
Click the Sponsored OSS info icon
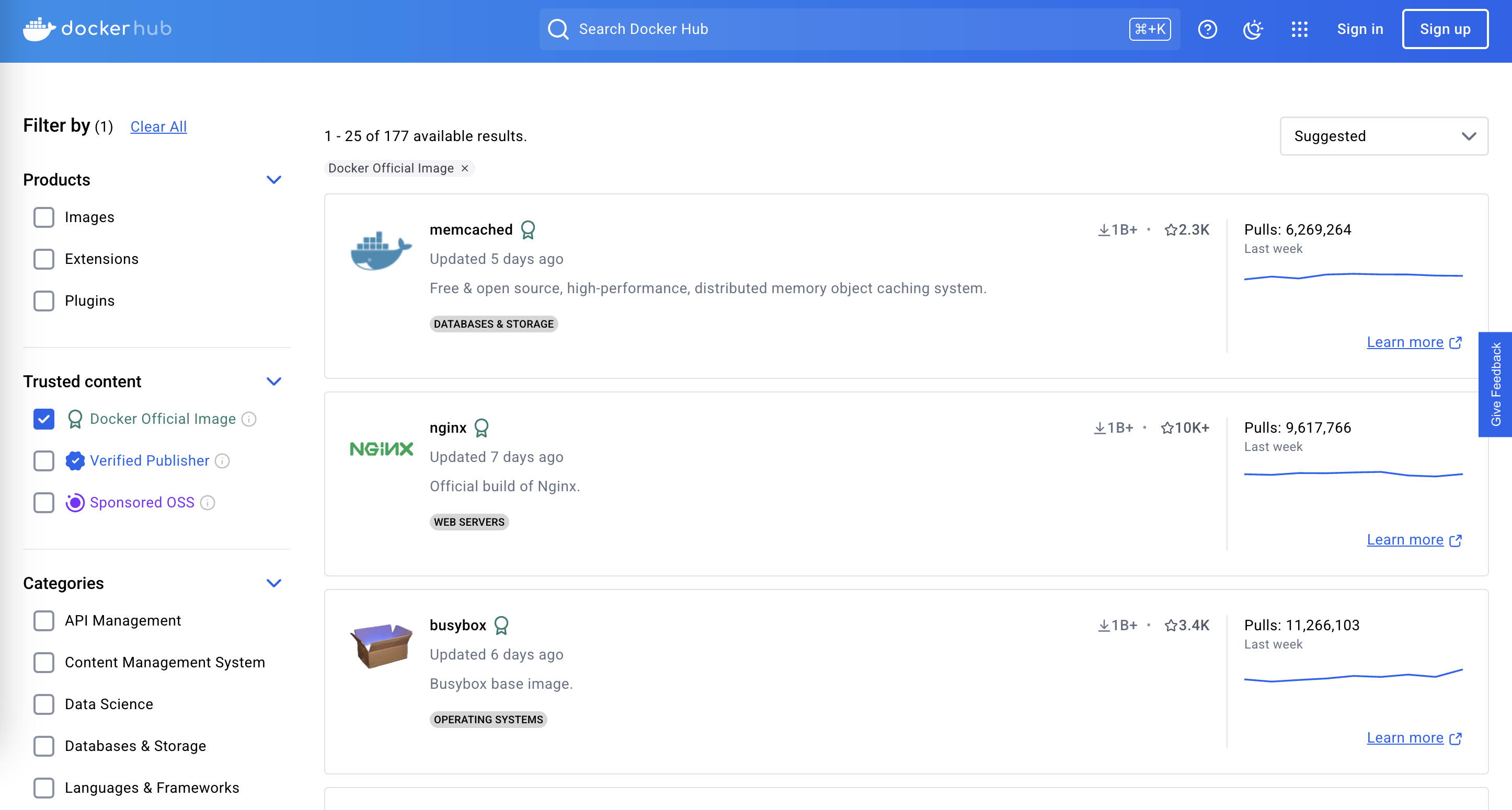tap(208, 503)
